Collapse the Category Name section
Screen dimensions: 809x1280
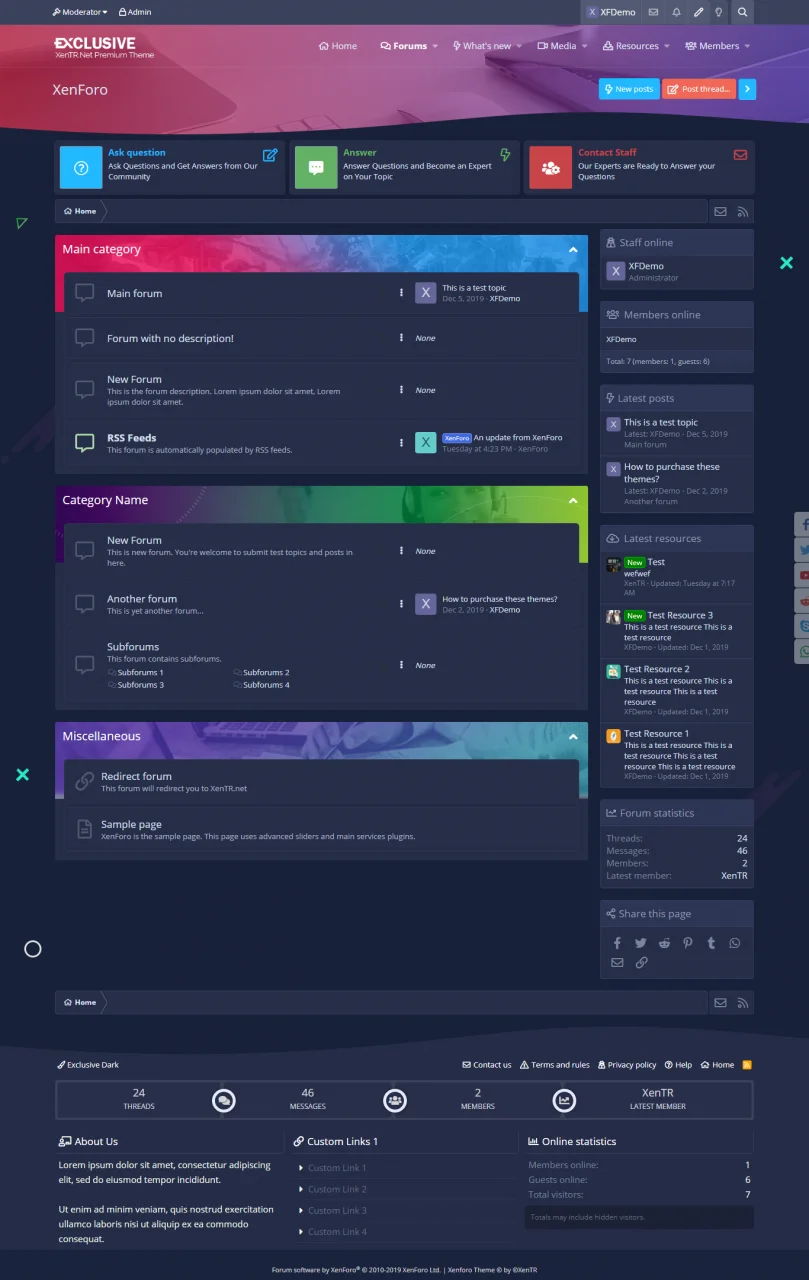tap(573, 501)
